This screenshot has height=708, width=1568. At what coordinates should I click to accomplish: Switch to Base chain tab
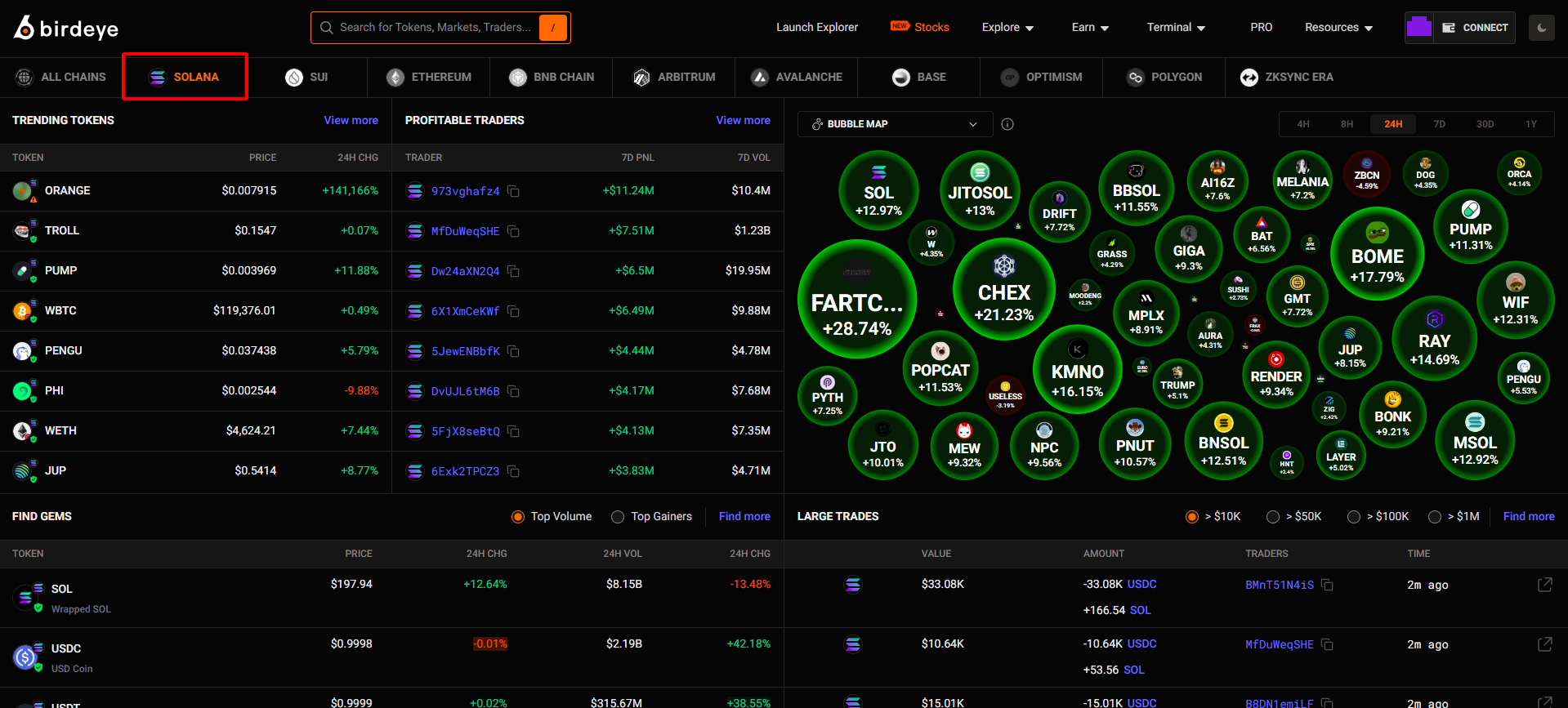919,78
